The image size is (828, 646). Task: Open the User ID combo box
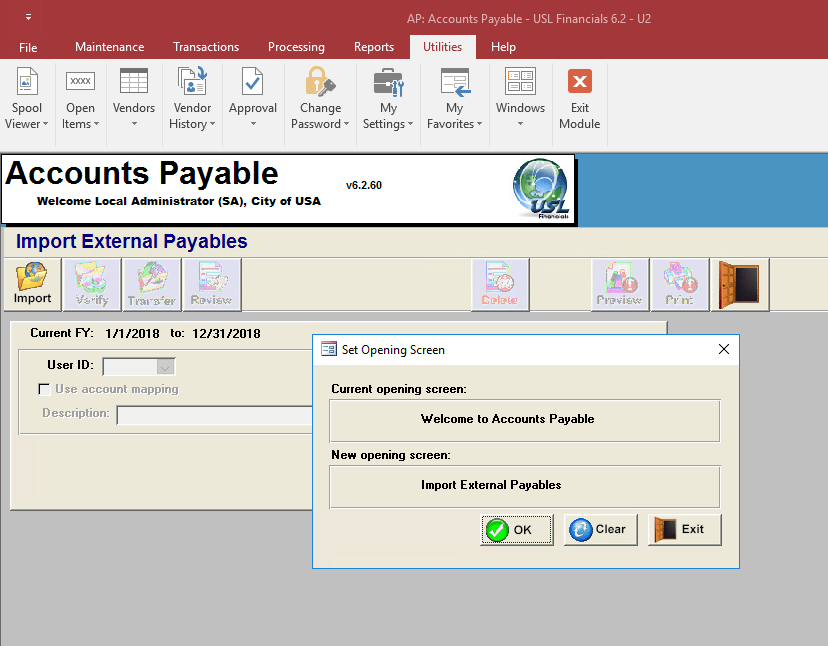click(139, 367)
